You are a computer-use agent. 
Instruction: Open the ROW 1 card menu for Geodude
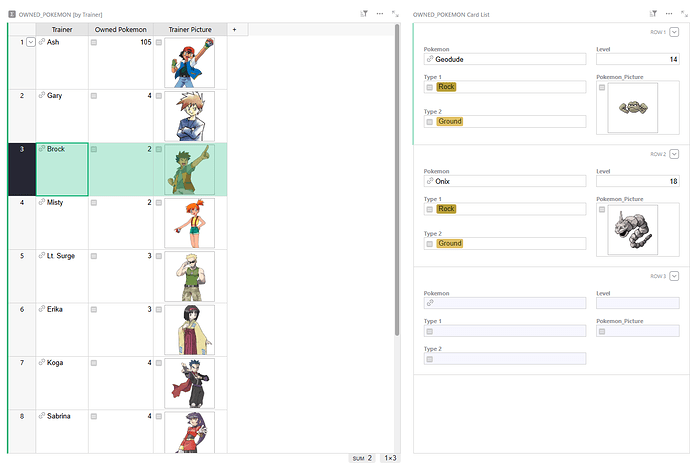click(x=674, y=32)
